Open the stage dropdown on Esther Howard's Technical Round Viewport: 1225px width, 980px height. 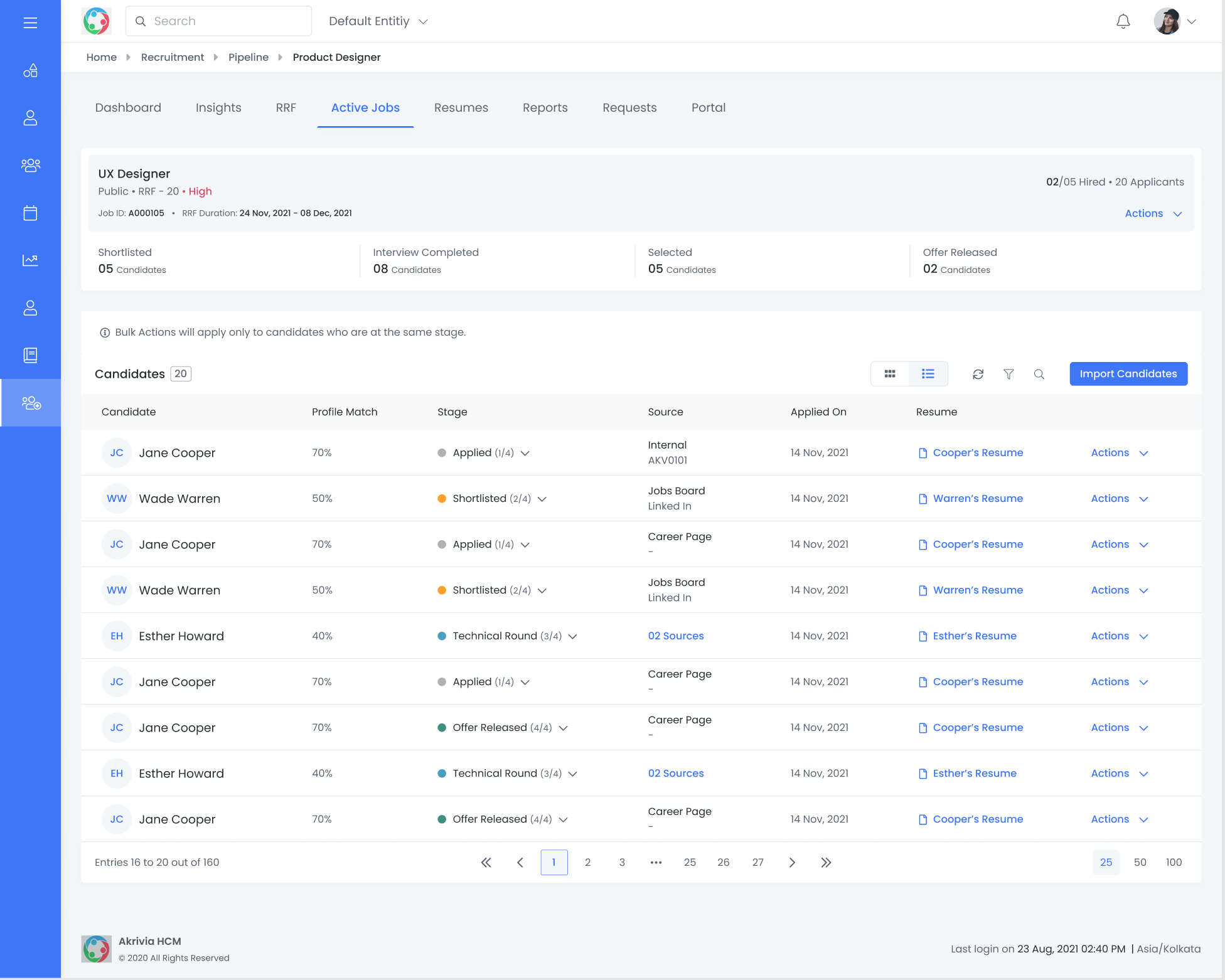(573, 636)
